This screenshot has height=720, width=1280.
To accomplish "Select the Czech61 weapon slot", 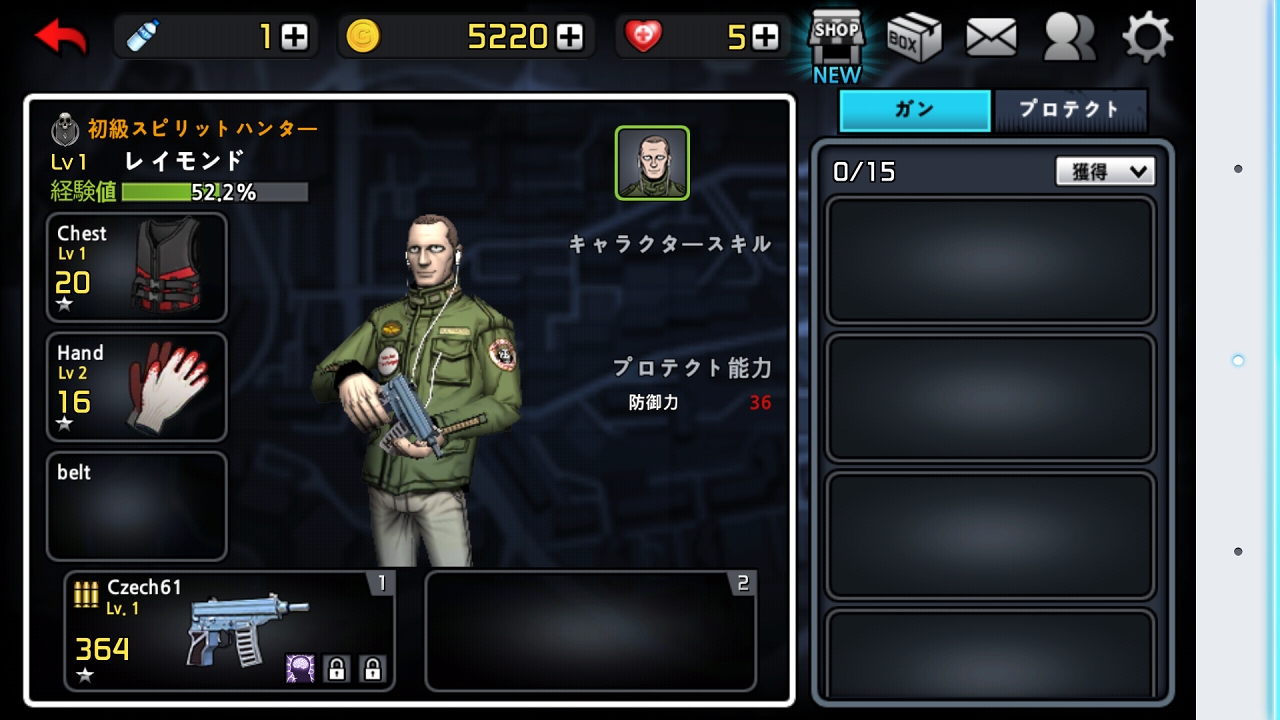I will tap(230, 631).
